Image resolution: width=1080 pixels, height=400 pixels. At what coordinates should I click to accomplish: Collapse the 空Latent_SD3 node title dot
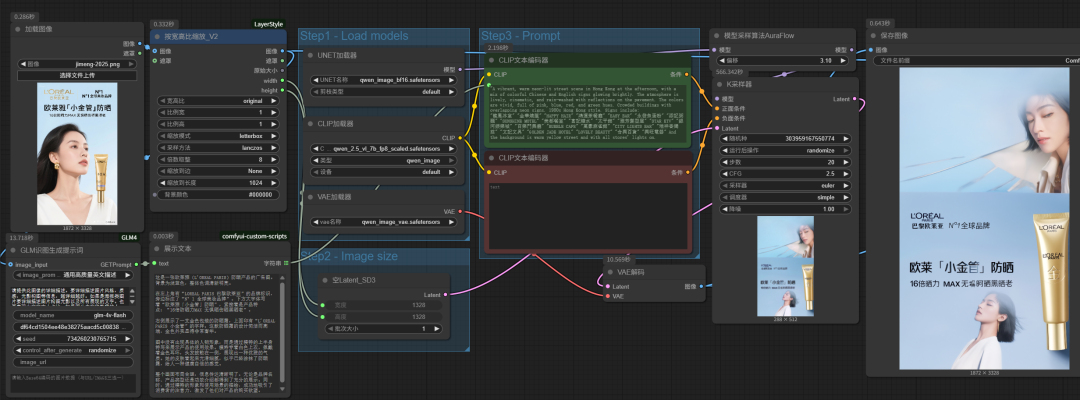tap(326, 280)
